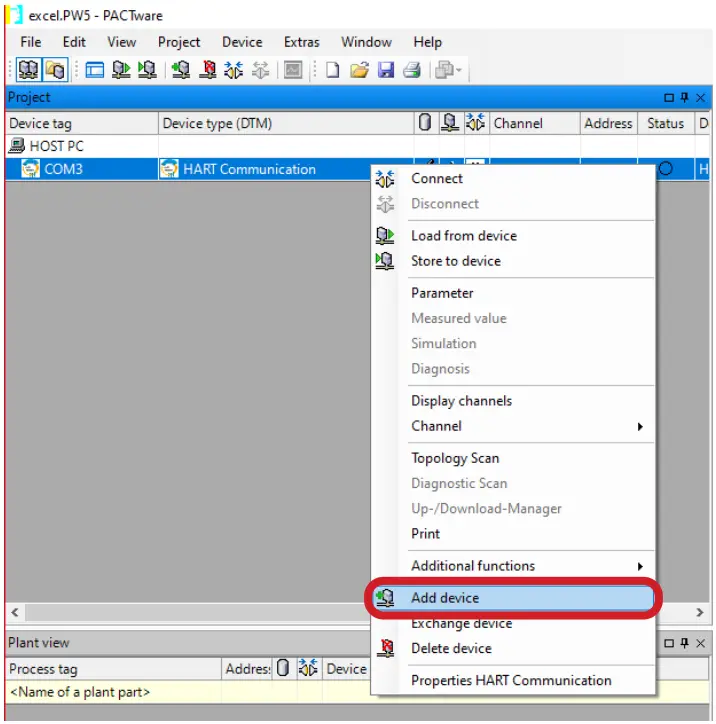Click the Add device toolbar icon
Screen dimensions: 716x724
[181, 70]
